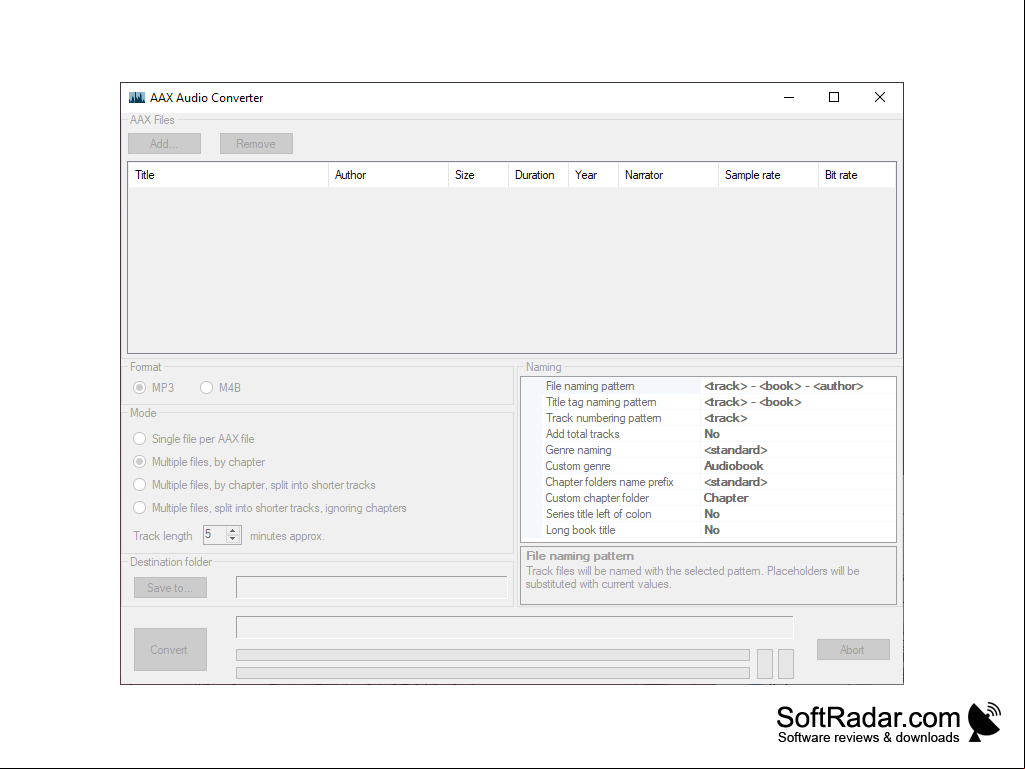Image resolution: width=1025 pixels, height=769 pixels.
Task: Close the AAX Audio Converter window
Action: 880,97
